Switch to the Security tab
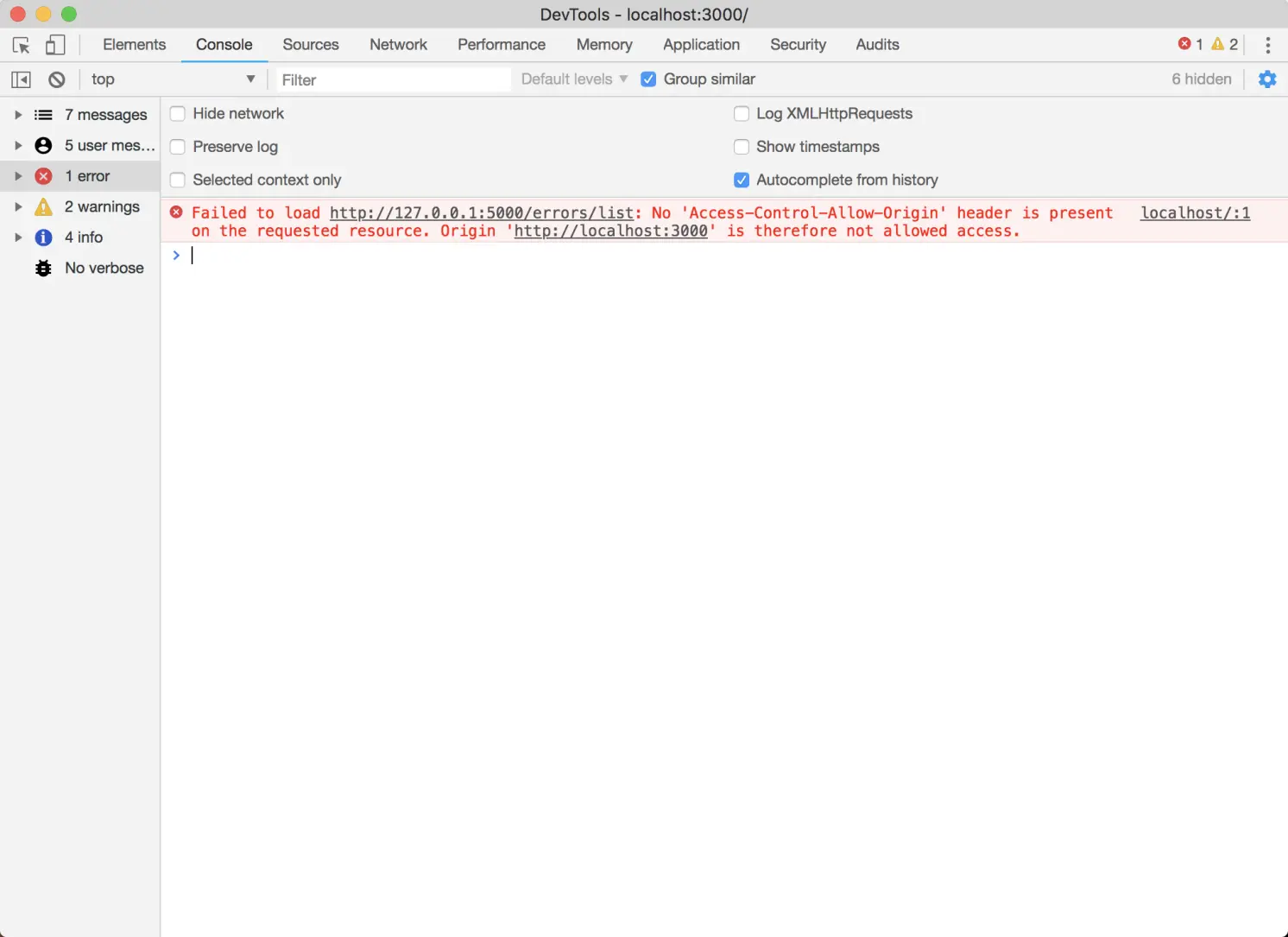Image resolution: width=1288 pixels, height=937 pixels. tap(798, 45)
